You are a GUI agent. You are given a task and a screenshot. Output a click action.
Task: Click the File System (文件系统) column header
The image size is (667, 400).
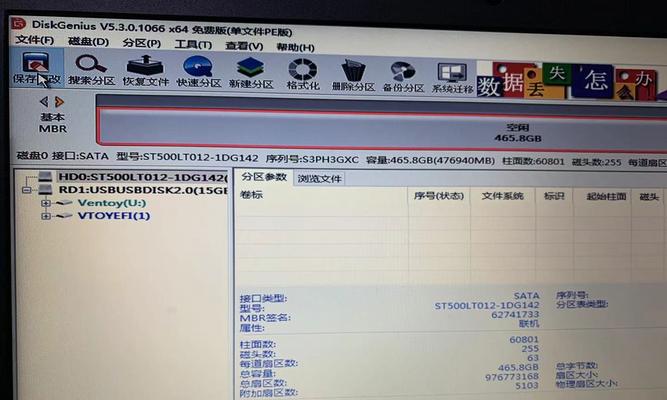tap(502, 196)
